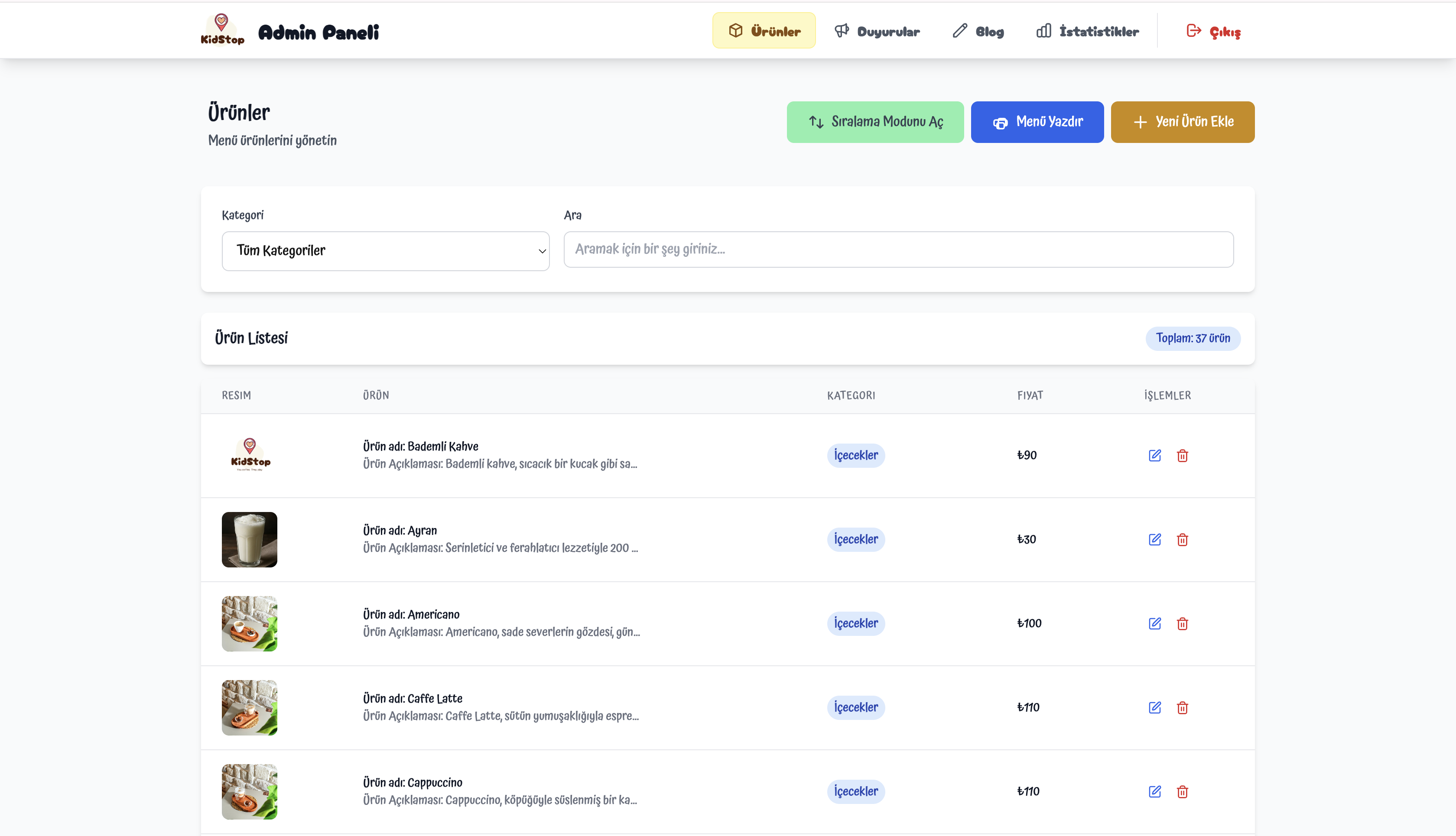Viewport: 1456px width, 836px height.
Task: Click trash icon in Cappuccino row
Action: coord(1182,792)
